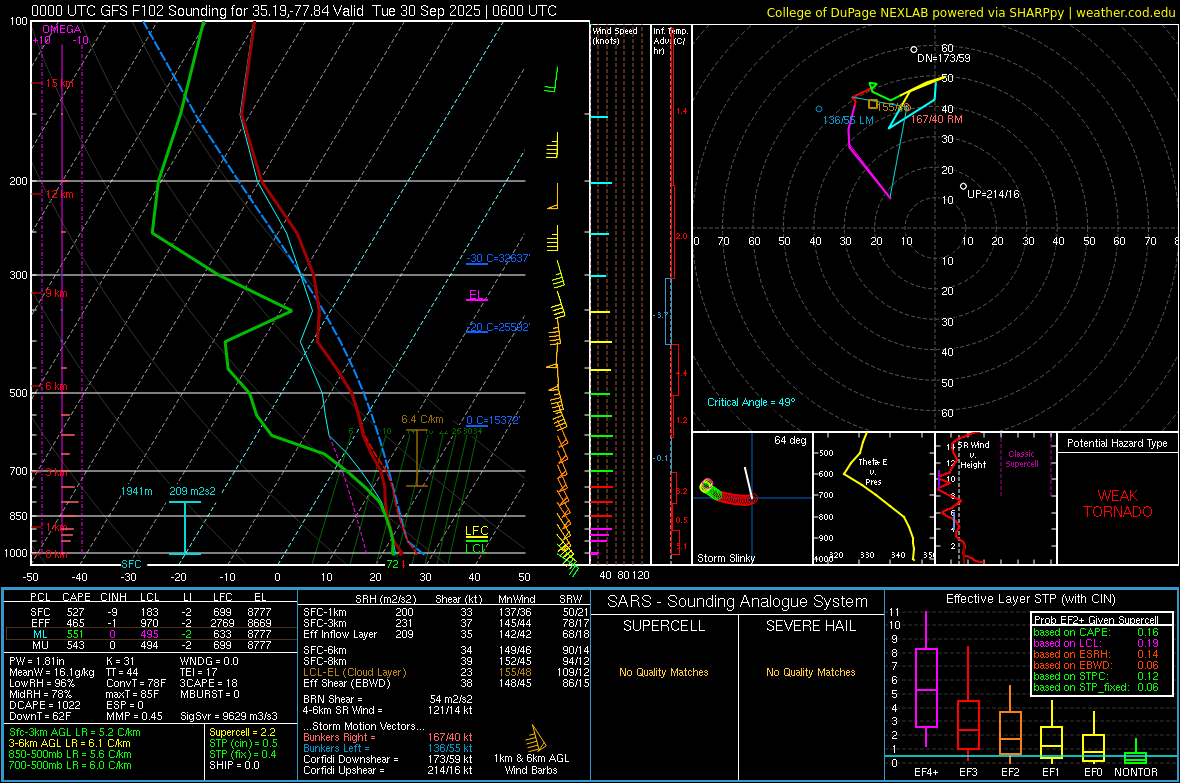Click the green LCL level marker
The width and height of the screenshot is (1180, 783).
(x=475, y=547)
